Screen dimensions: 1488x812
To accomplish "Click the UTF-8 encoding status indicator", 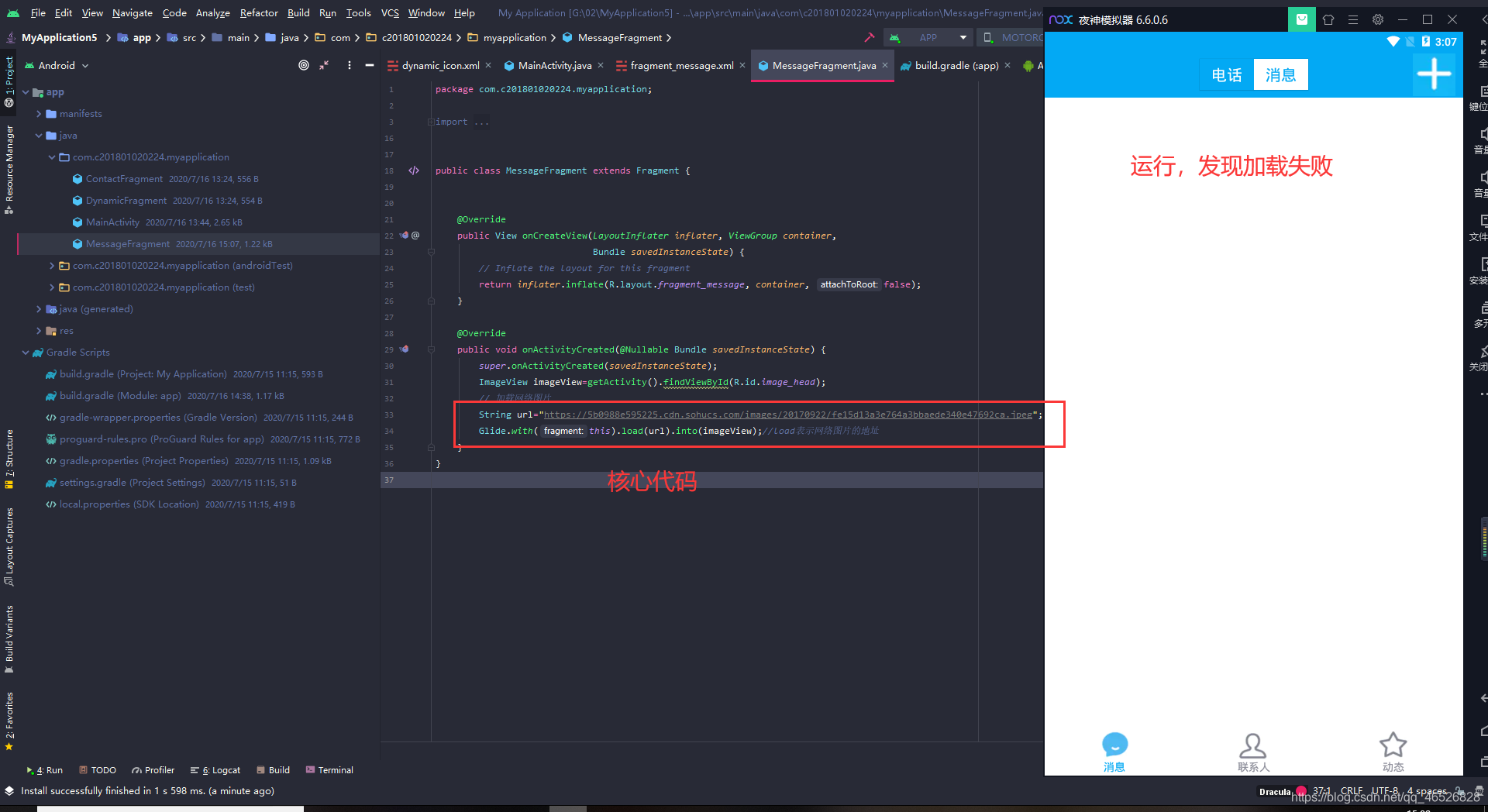I will click(x=1385, y=791).
